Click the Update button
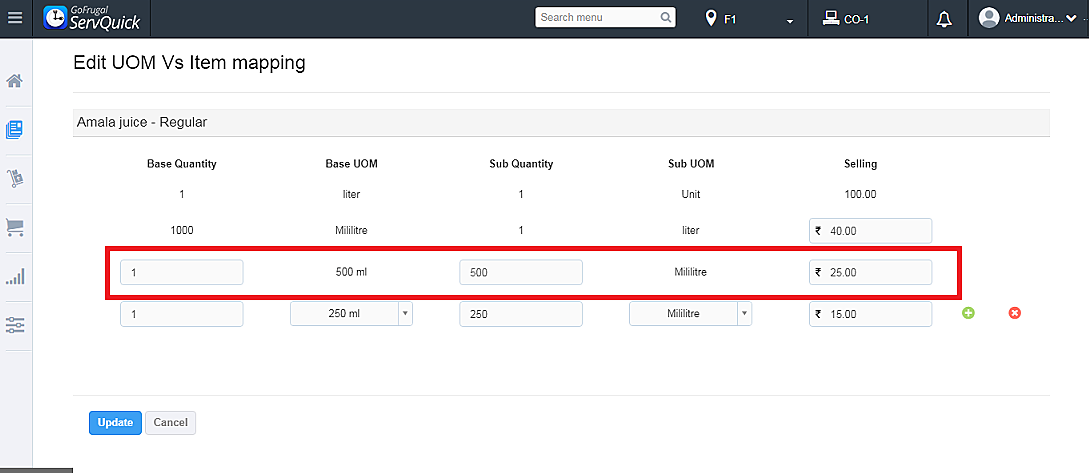 click(x=115, y=422)
